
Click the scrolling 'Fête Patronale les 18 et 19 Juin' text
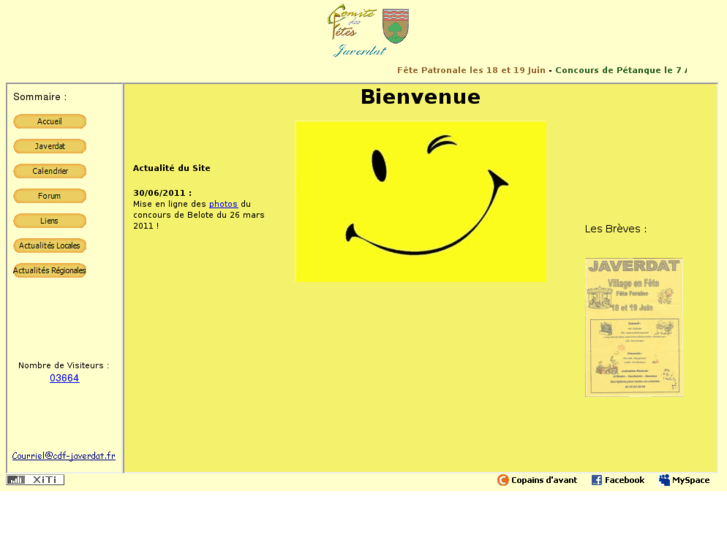471,70
